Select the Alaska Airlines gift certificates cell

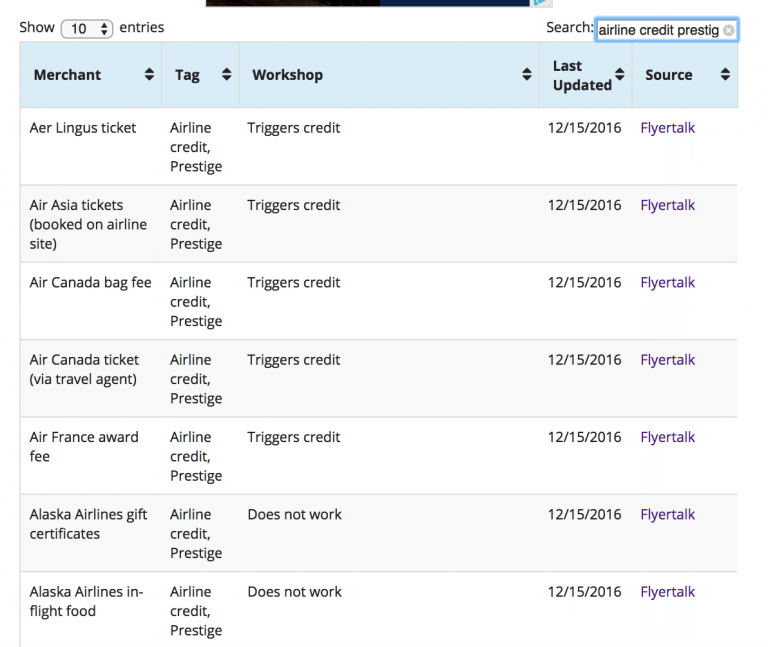[x=88, y=524]
